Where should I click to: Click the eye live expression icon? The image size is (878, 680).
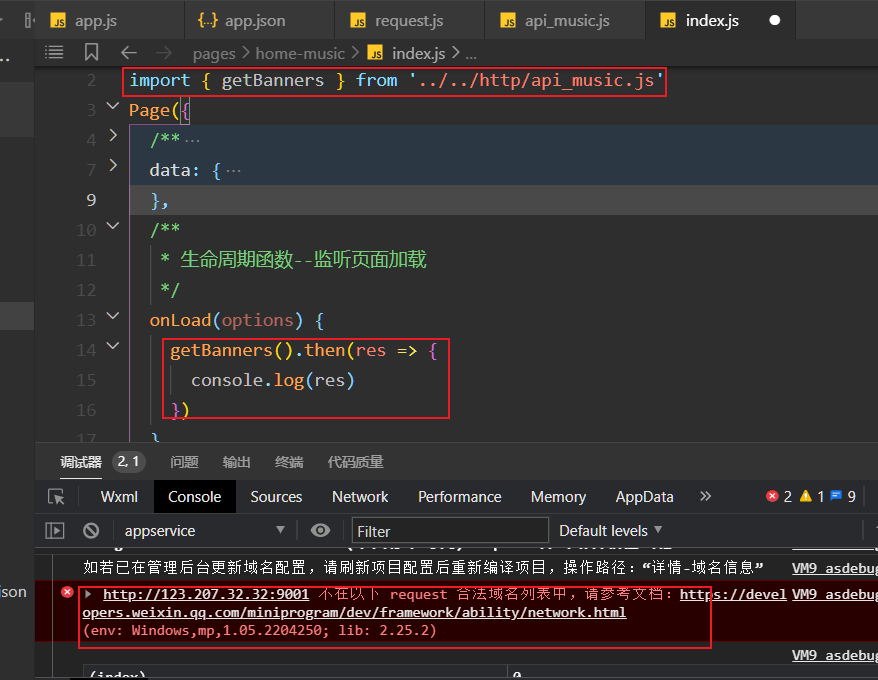click(320, 531)
